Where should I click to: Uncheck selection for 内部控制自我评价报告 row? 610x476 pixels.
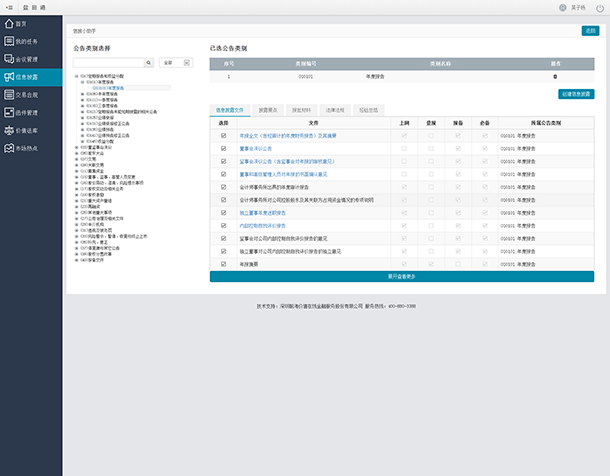223,226
